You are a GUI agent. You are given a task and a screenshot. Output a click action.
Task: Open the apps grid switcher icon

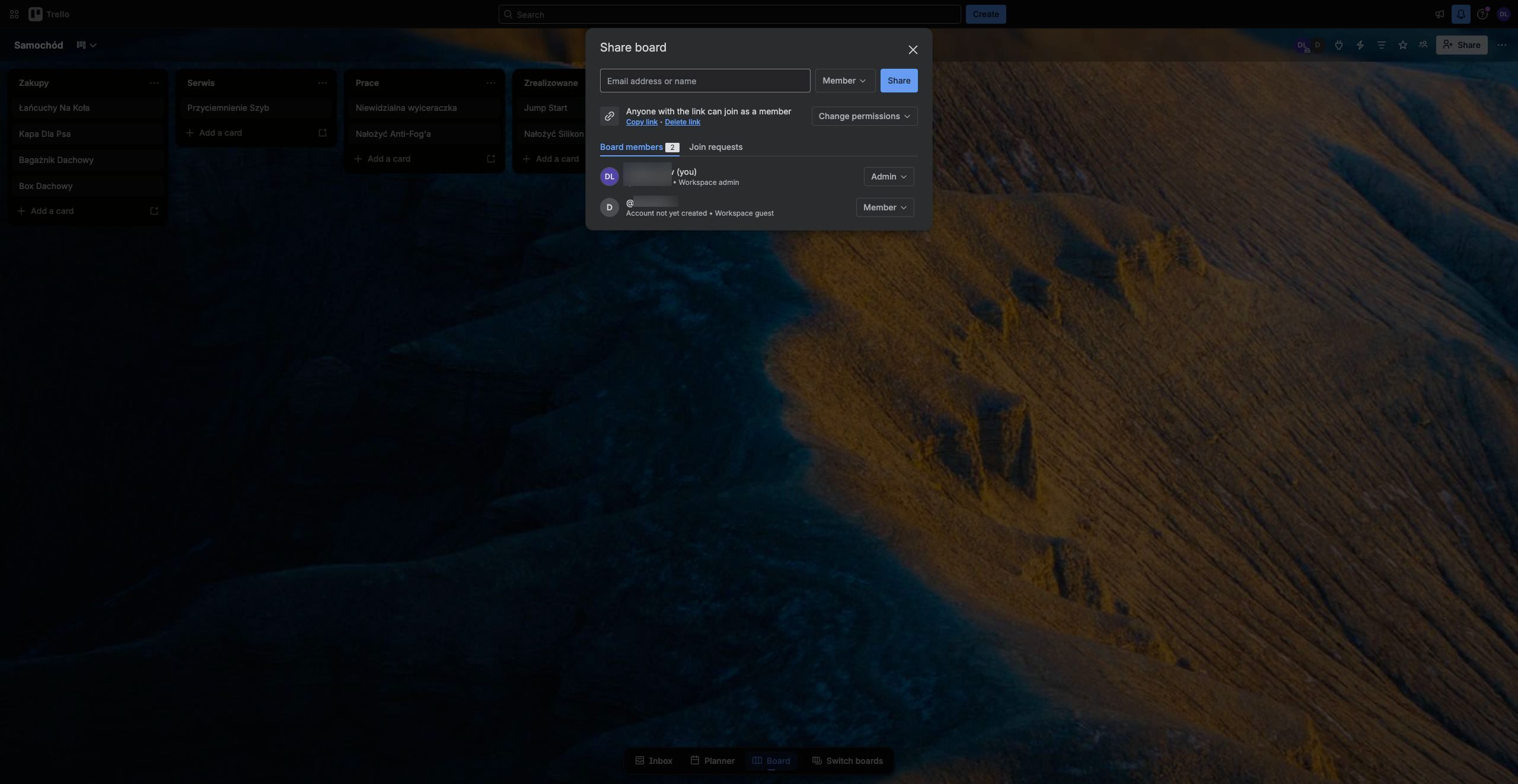14,14
